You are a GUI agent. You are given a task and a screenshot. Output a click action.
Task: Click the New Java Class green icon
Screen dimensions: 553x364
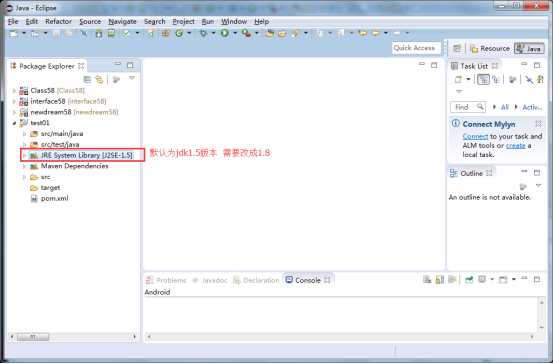click(179, 34)
